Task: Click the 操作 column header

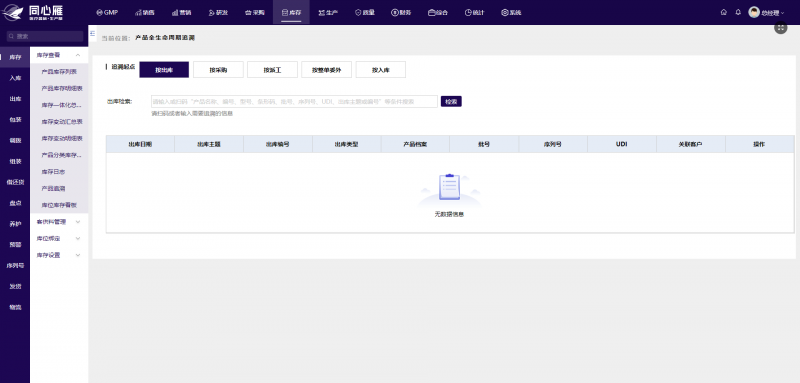Action: [759, 144]
